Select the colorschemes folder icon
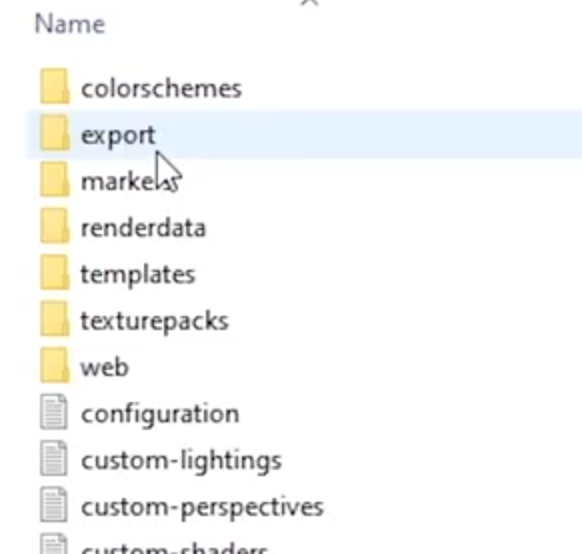This screenshot has width=582, height=554. [x=55, y=86]
